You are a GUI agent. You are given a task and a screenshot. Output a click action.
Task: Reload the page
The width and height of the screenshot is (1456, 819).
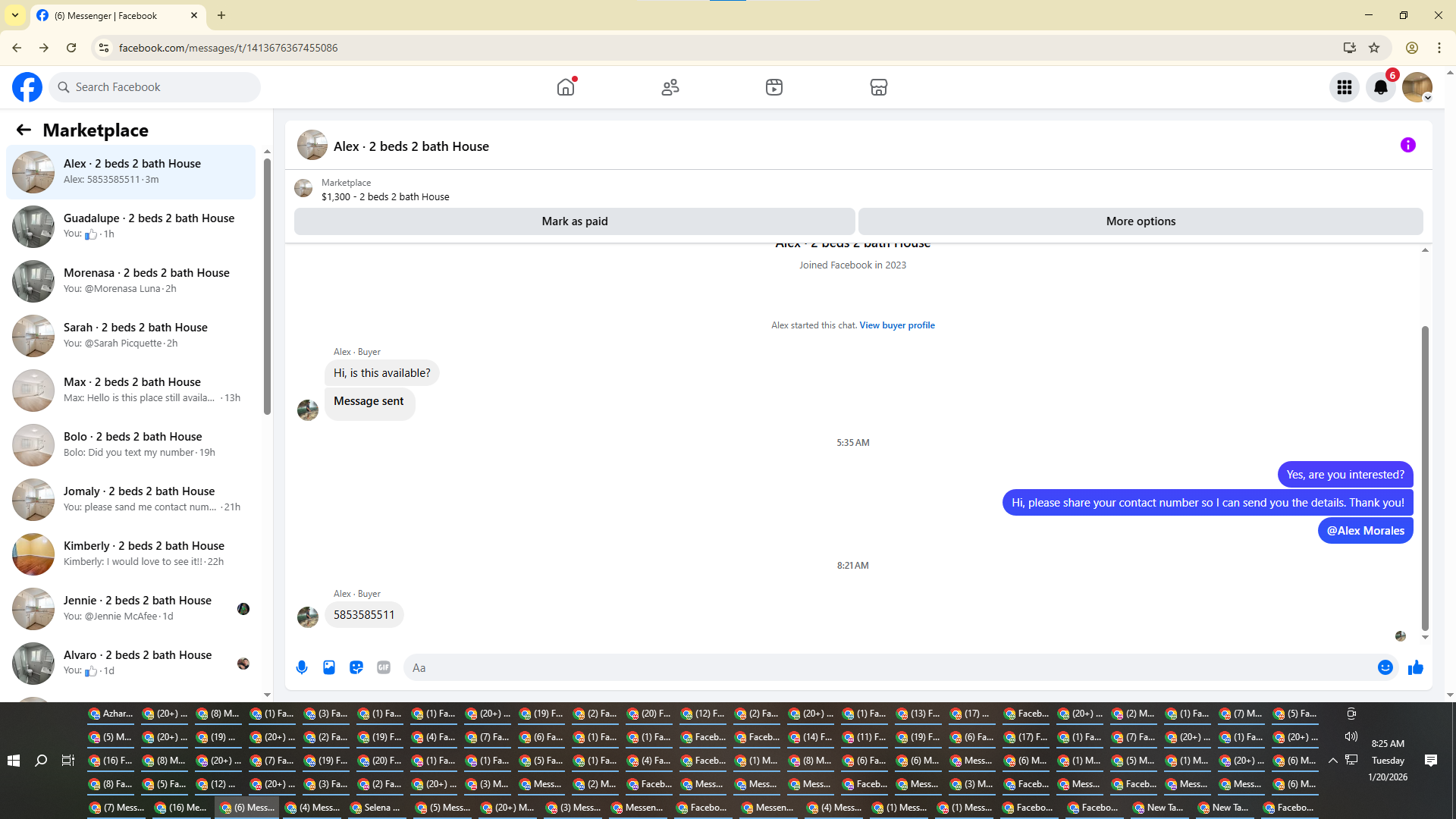click(x=71, y=48)
